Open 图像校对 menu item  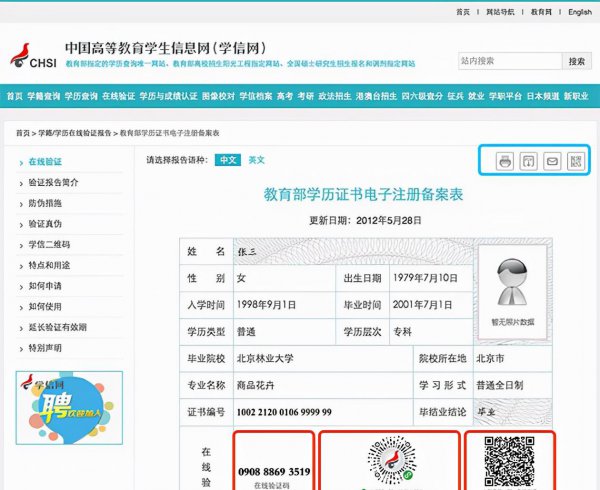click(218, 96)
